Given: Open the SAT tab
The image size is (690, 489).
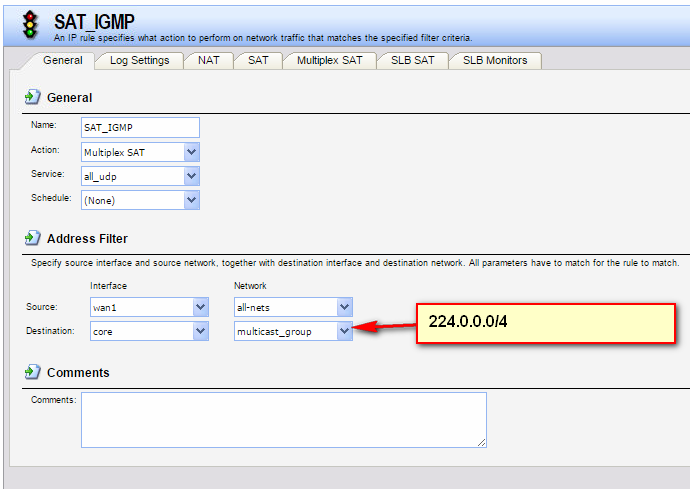Looking at the screenshot, I should point(258,60).
